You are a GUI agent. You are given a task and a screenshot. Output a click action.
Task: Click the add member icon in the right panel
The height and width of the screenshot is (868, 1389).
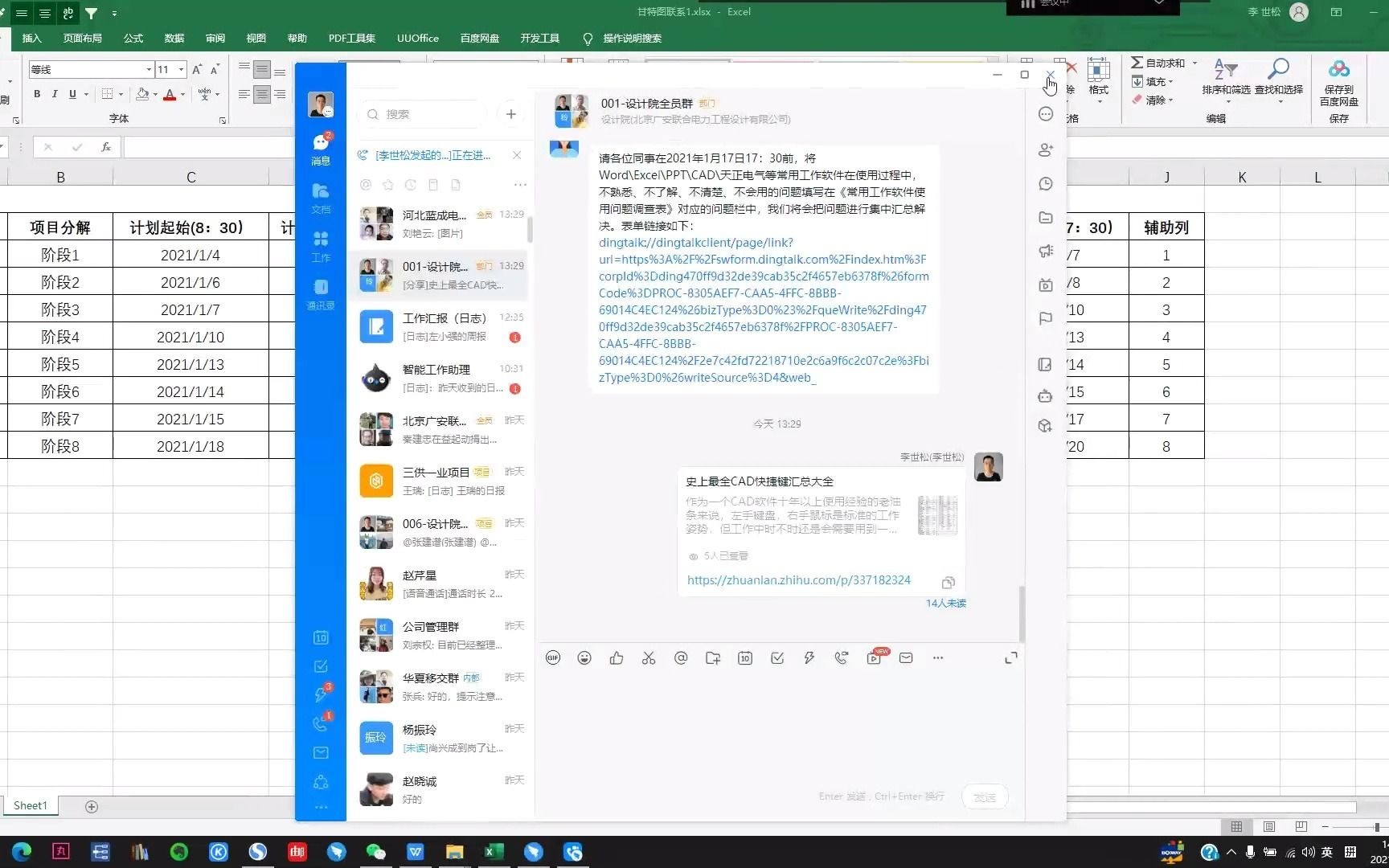coord(1046,149)
